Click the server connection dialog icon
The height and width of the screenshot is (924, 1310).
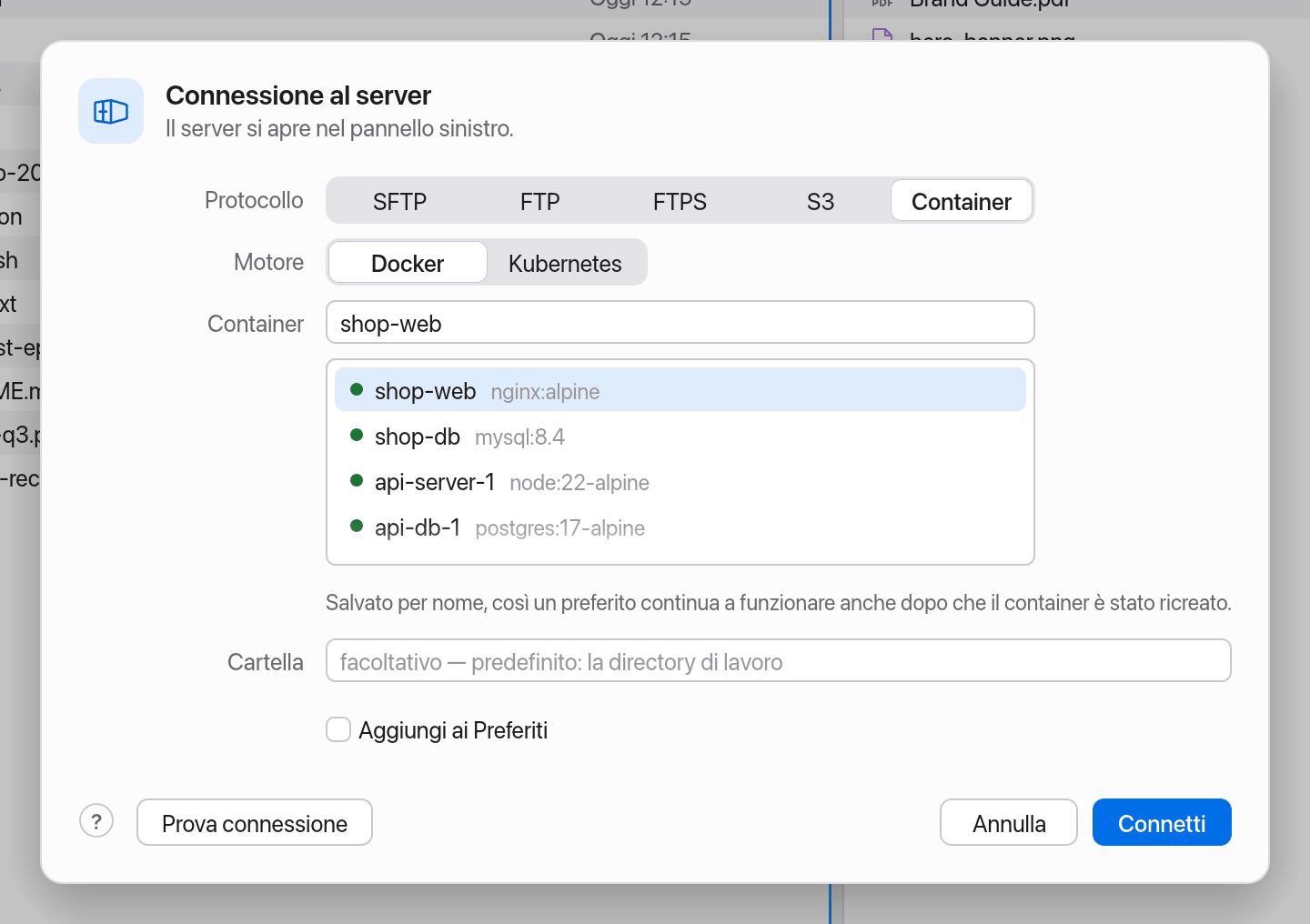(111, 111)
